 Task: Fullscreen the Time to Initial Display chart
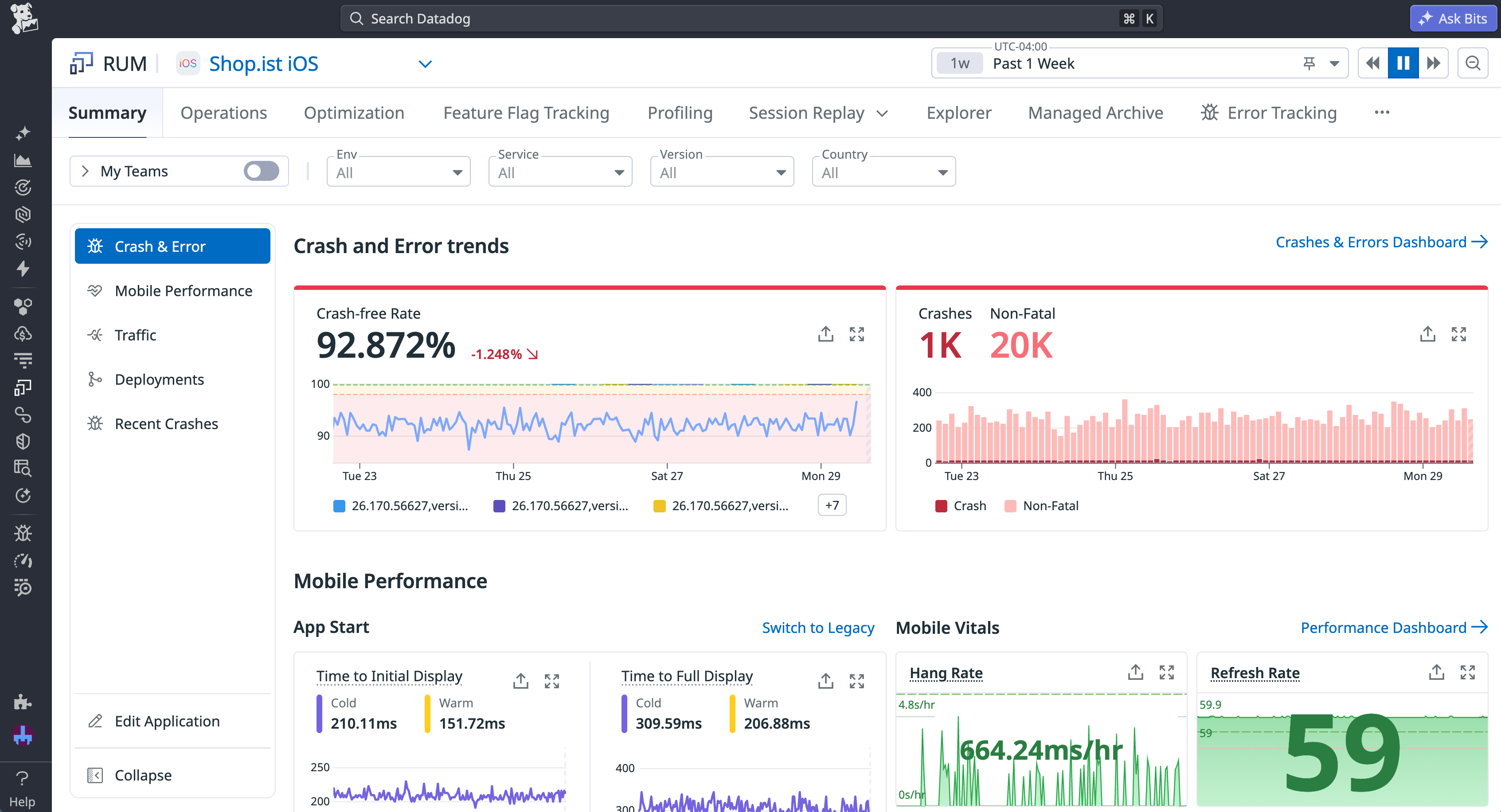[x=552, y=681]
